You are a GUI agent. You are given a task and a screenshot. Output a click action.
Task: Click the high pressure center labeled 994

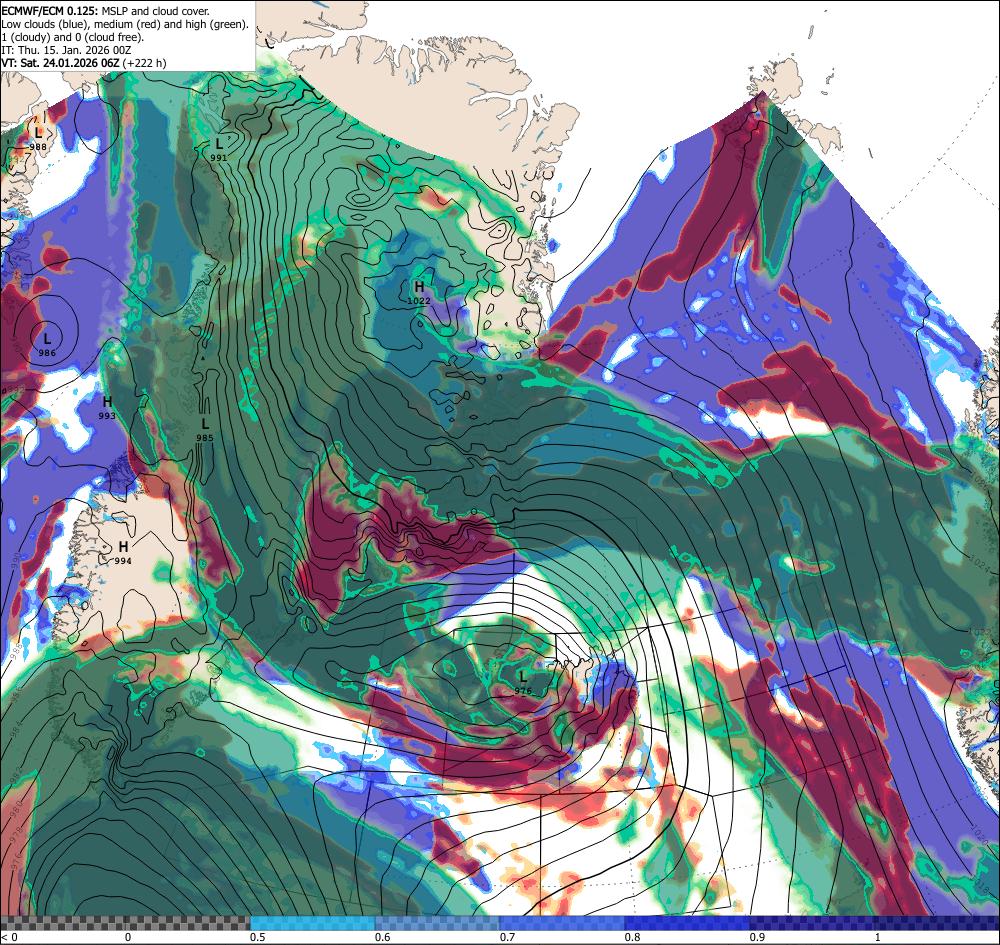click(x=123, y=552)
